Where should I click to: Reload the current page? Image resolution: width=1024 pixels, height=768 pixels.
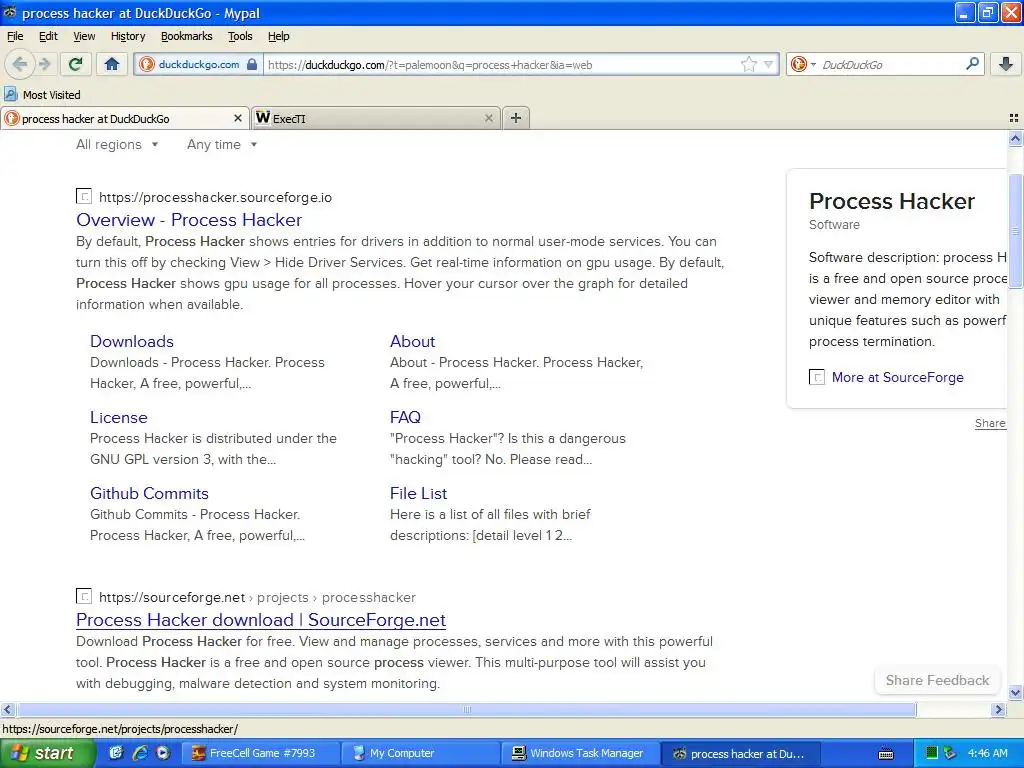tap(75, 64)
